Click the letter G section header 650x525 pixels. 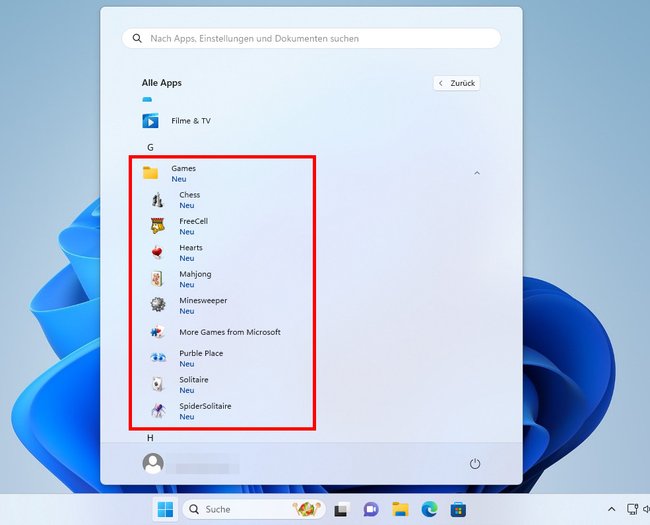[x=150, y=147]
